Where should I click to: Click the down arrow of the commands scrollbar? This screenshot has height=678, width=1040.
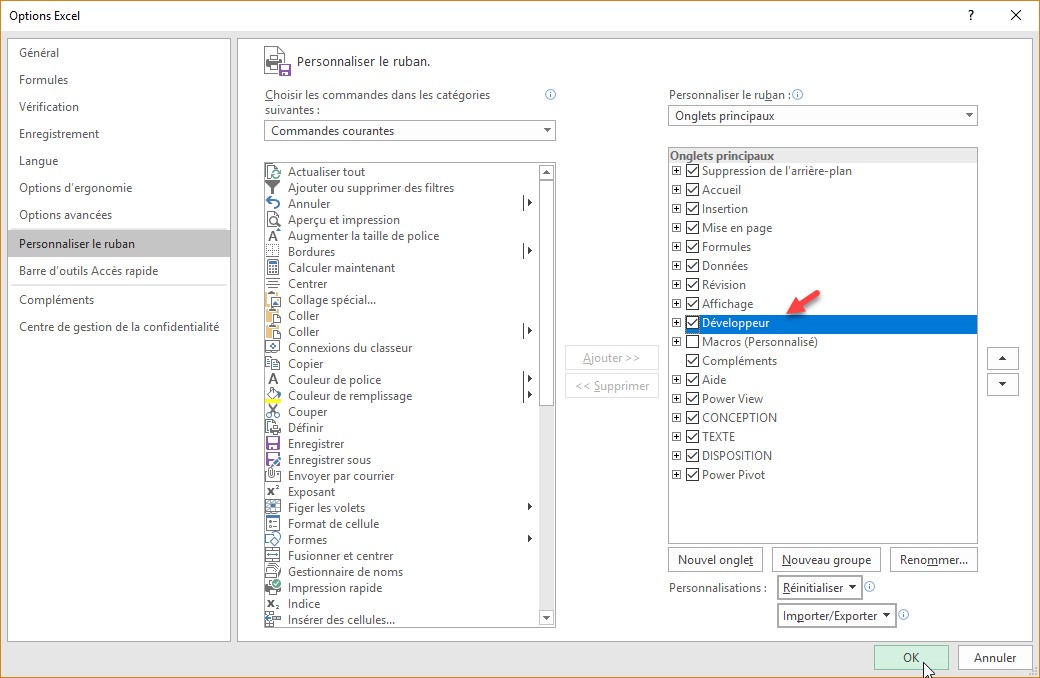[x=547, y=620]
